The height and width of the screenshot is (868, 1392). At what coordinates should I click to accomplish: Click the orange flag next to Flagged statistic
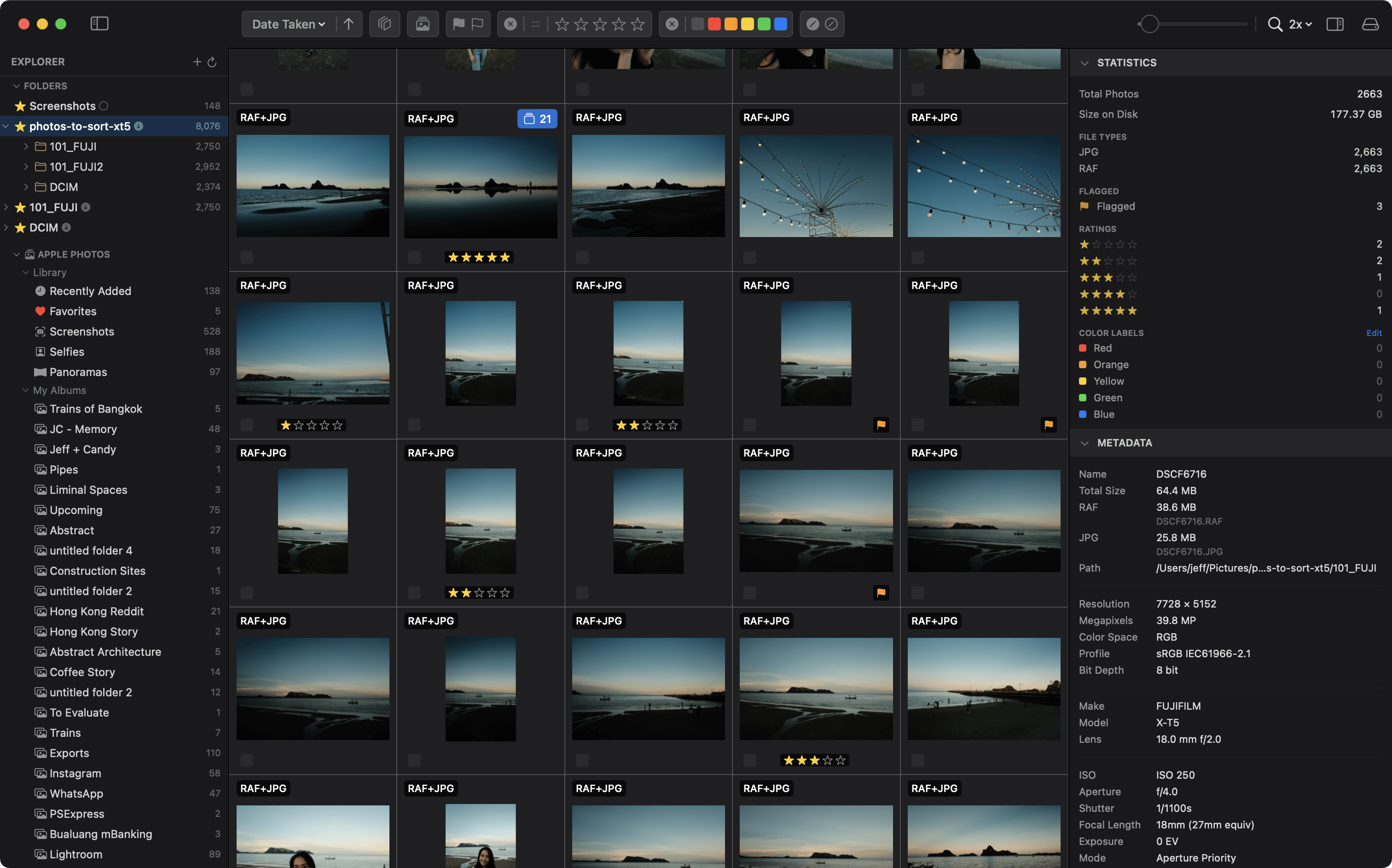[x=1085, y=206]
